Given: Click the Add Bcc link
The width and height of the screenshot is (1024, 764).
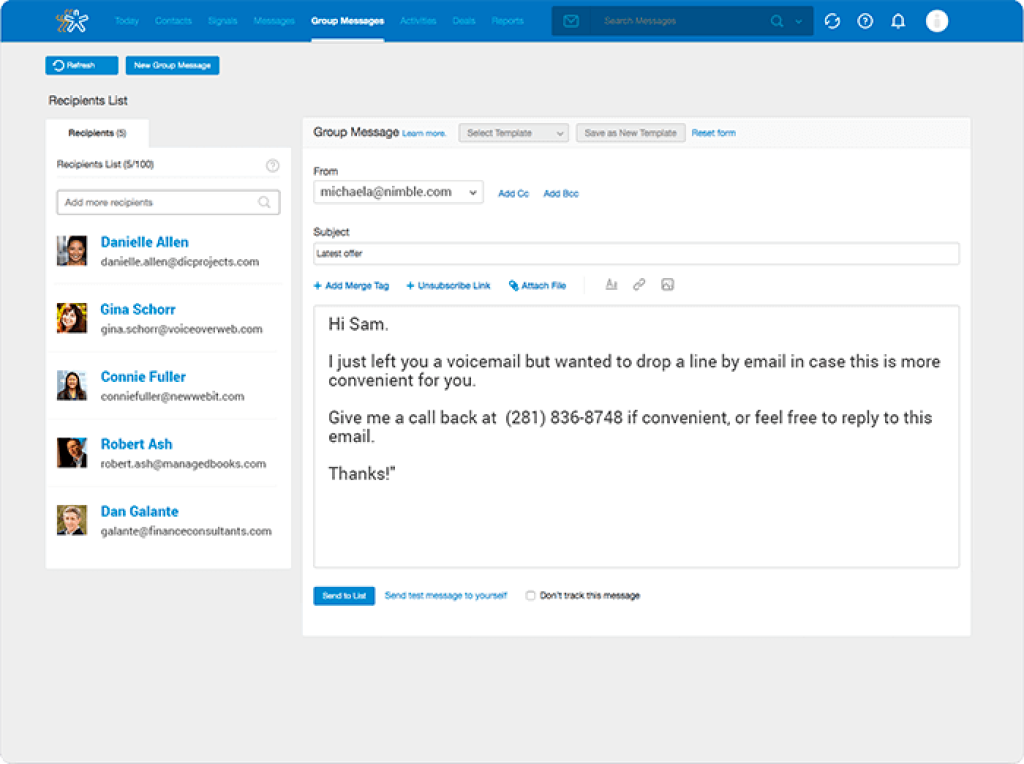Looking at the screenshot, I should tap(561, 194).
